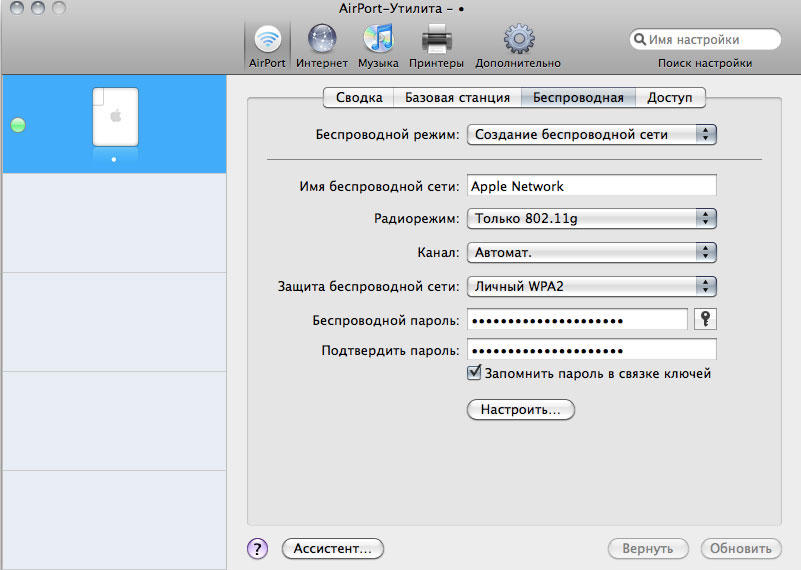
Task: Click the green status indicator in sidebar
Action: point(18,125)
